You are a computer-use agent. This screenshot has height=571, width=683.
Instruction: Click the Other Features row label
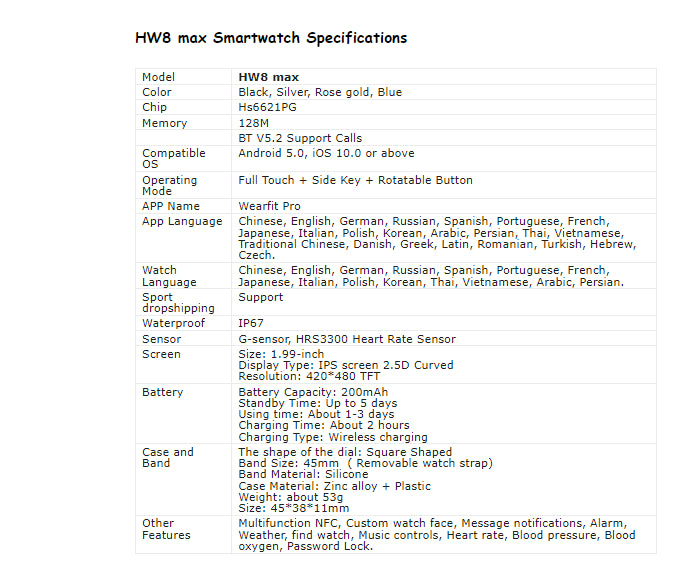point(166,529)
